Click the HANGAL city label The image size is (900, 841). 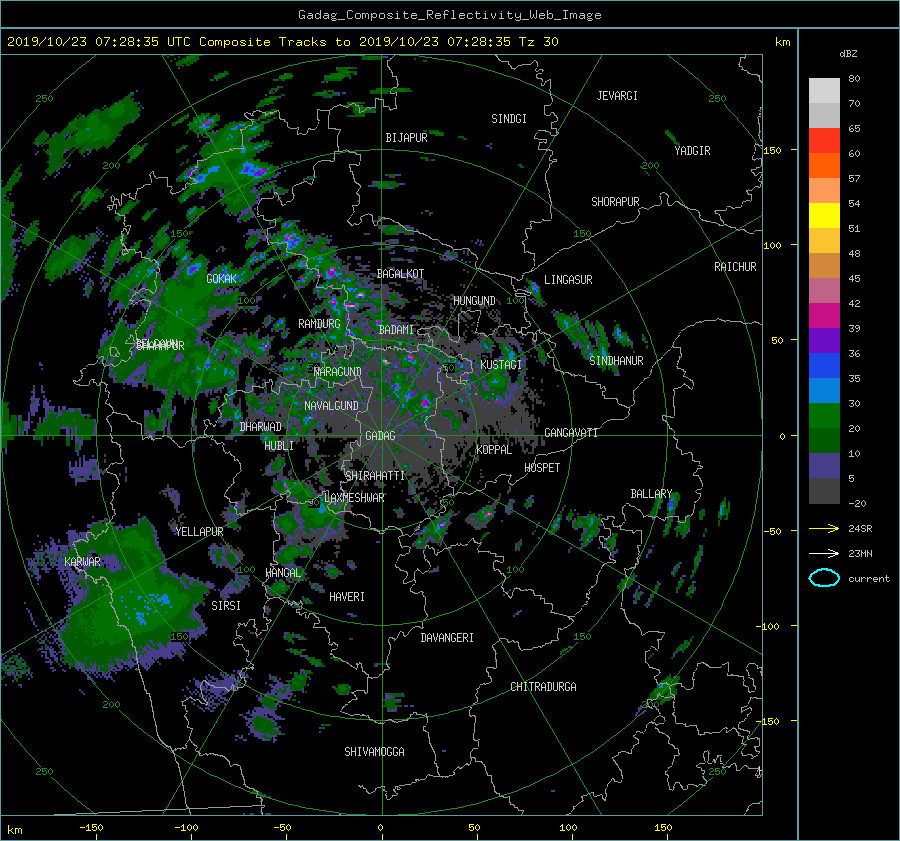pos(283,573)
